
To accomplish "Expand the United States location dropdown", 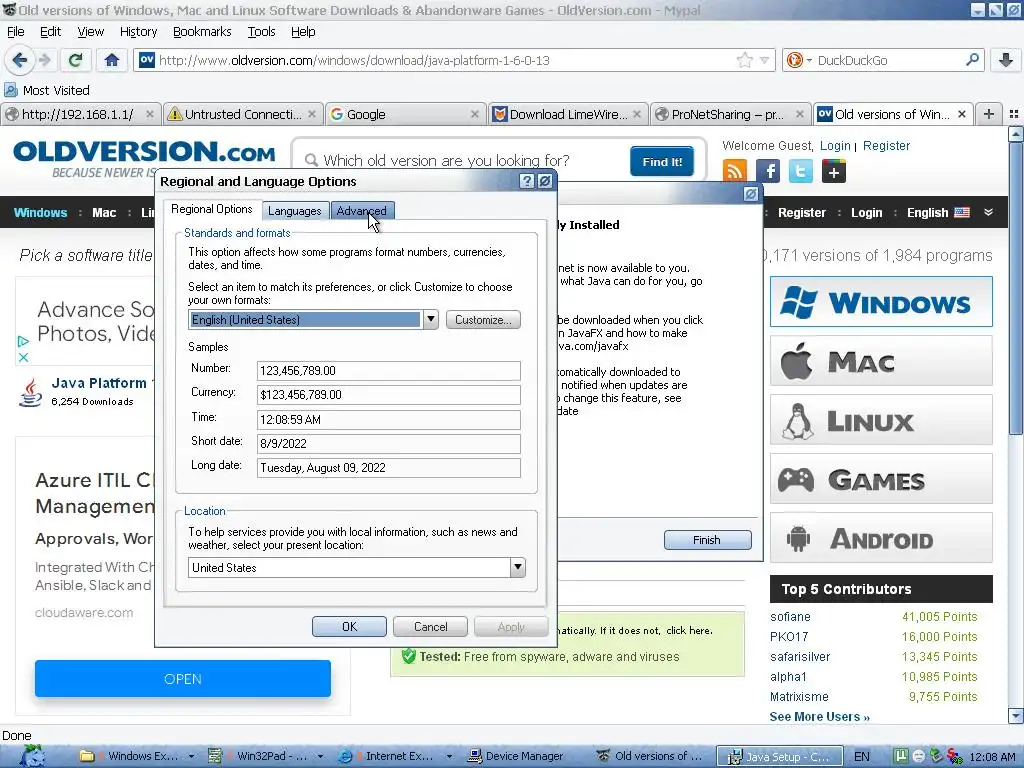I will tap(517, 567).
